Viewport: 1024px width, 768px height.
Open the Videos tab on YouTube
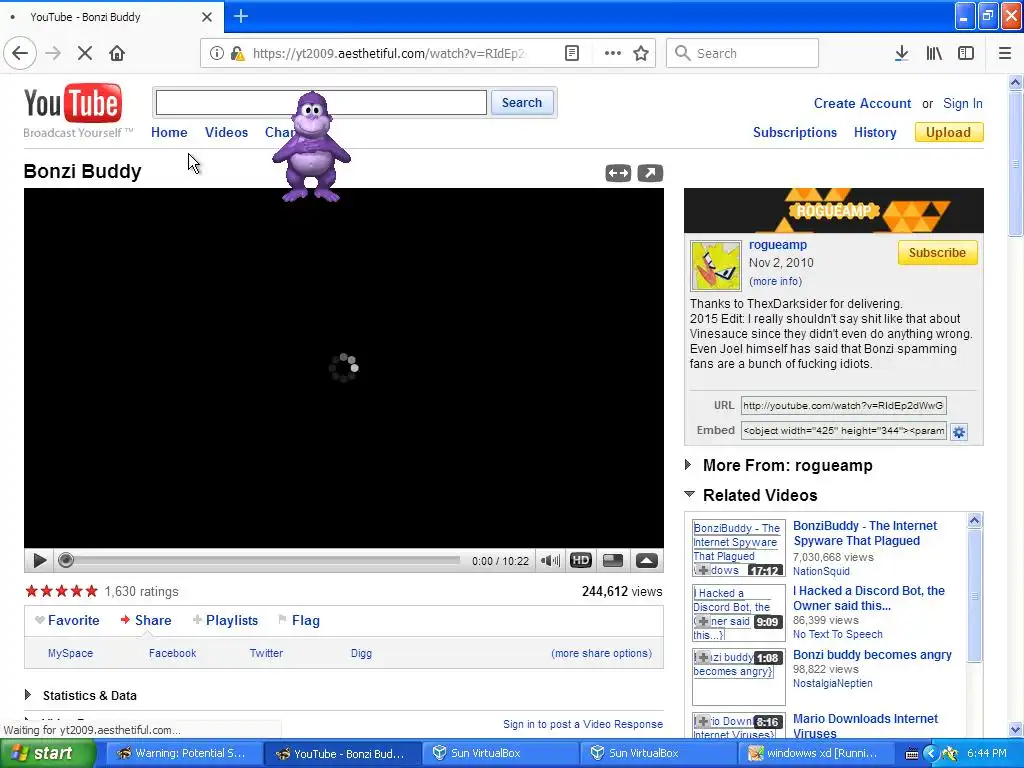pyautogui.click(x=226, y=132)
